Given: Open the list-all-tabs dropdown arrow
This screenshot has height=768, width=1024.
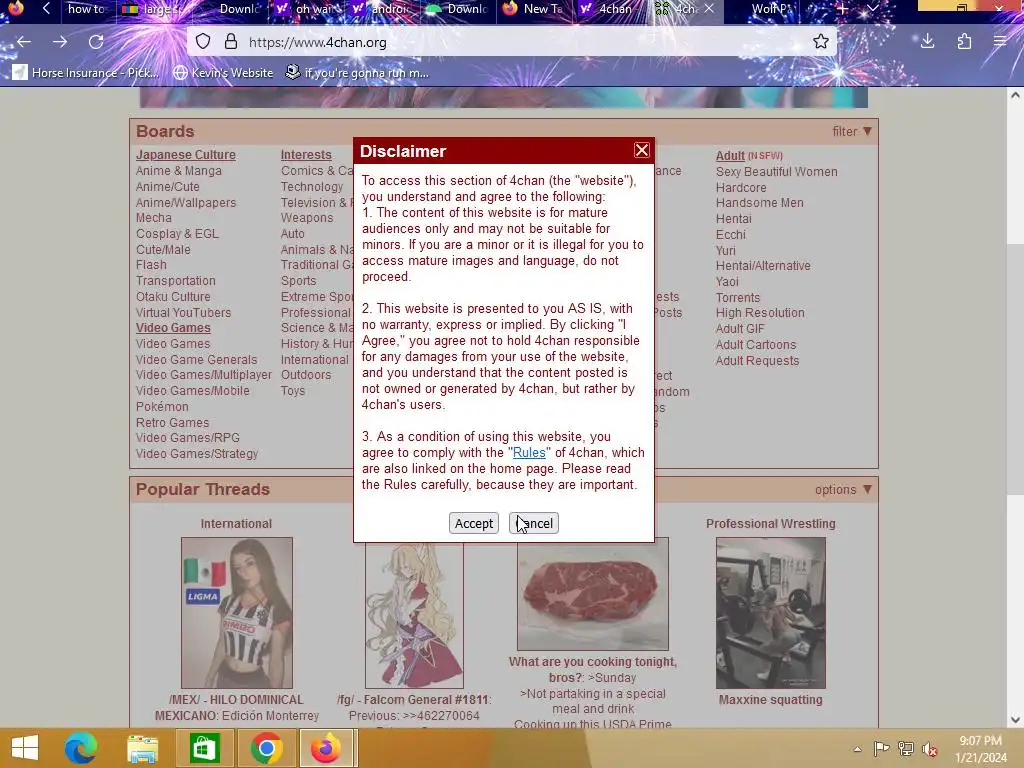Looking at the screenshot, I should click(x=872, y=8).
